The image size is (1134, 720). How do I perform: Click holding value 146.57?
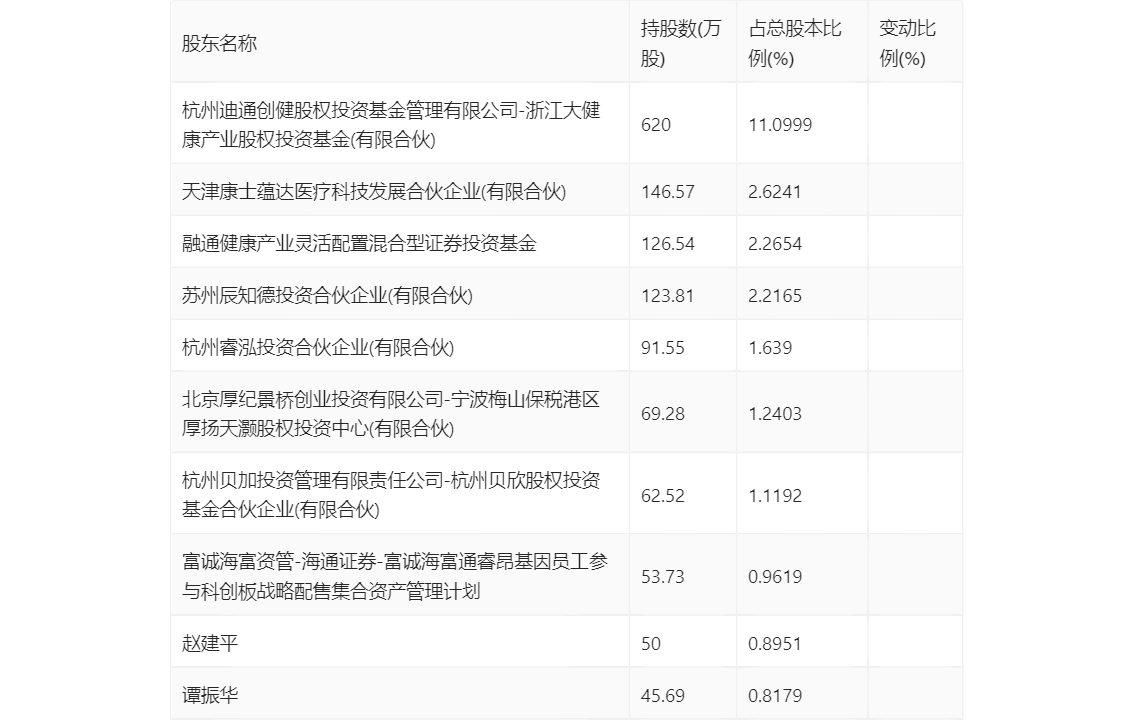[668, 192]
